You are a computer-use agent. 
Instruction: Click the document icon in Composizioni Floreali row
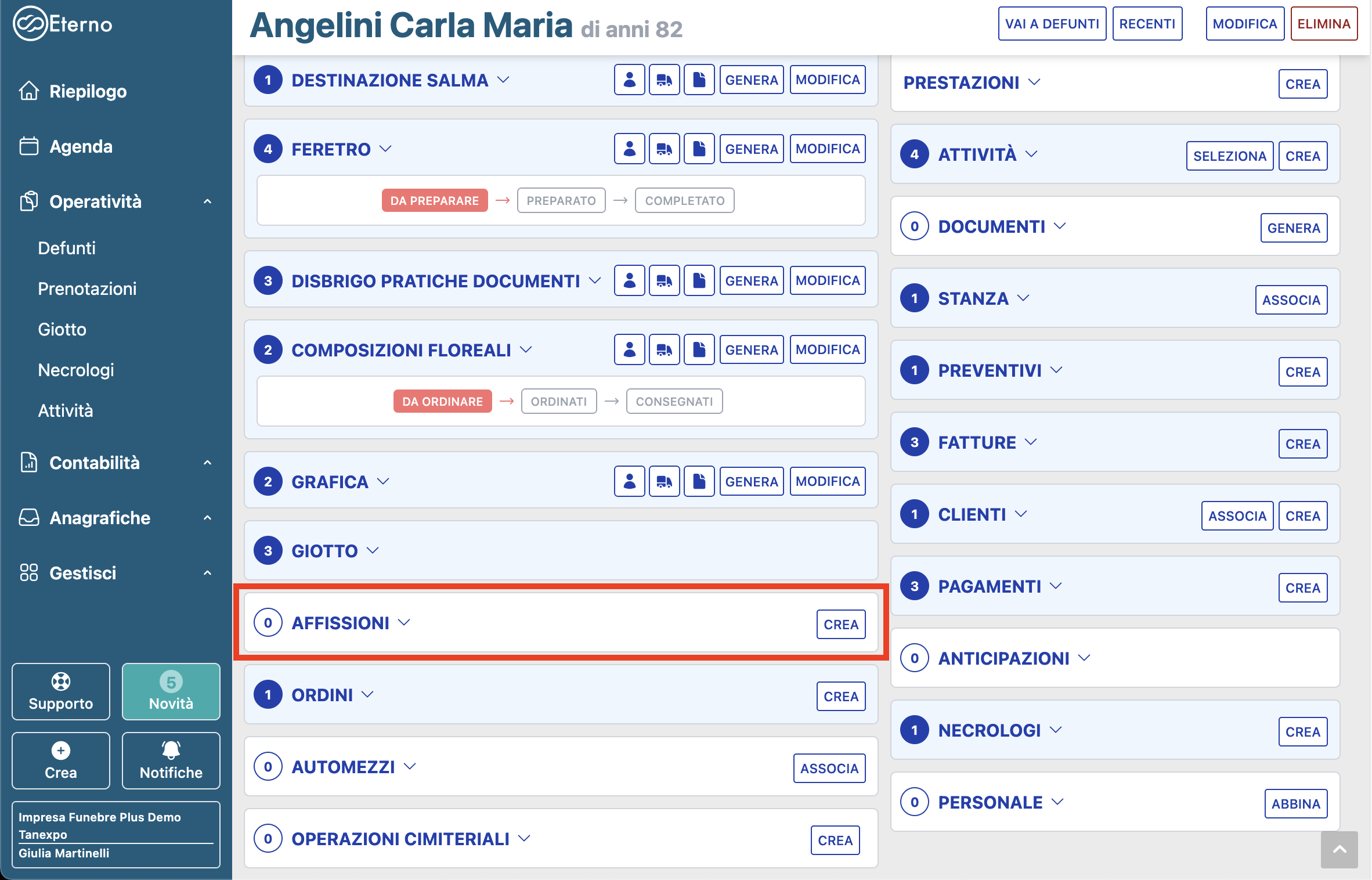699,350
